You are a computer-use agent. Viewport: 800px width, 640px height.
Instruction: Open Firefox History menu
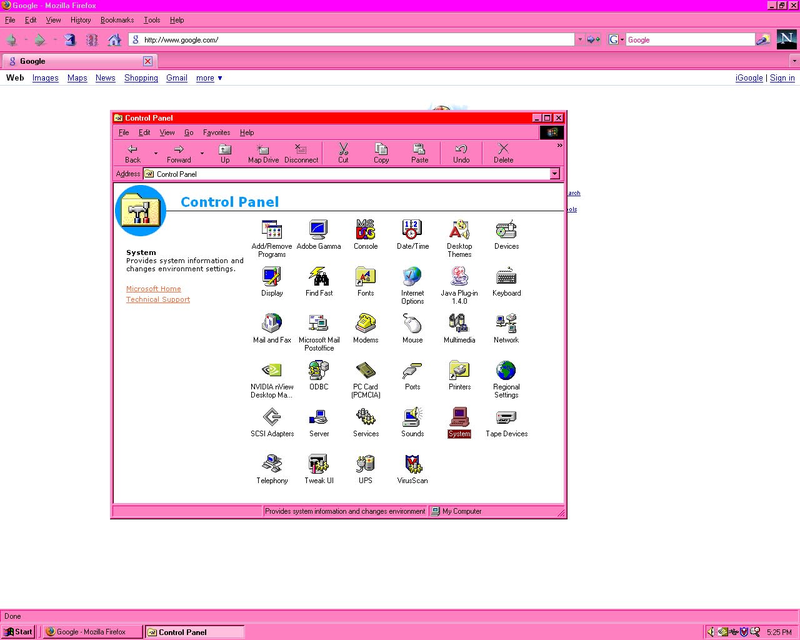coord(81,20)
